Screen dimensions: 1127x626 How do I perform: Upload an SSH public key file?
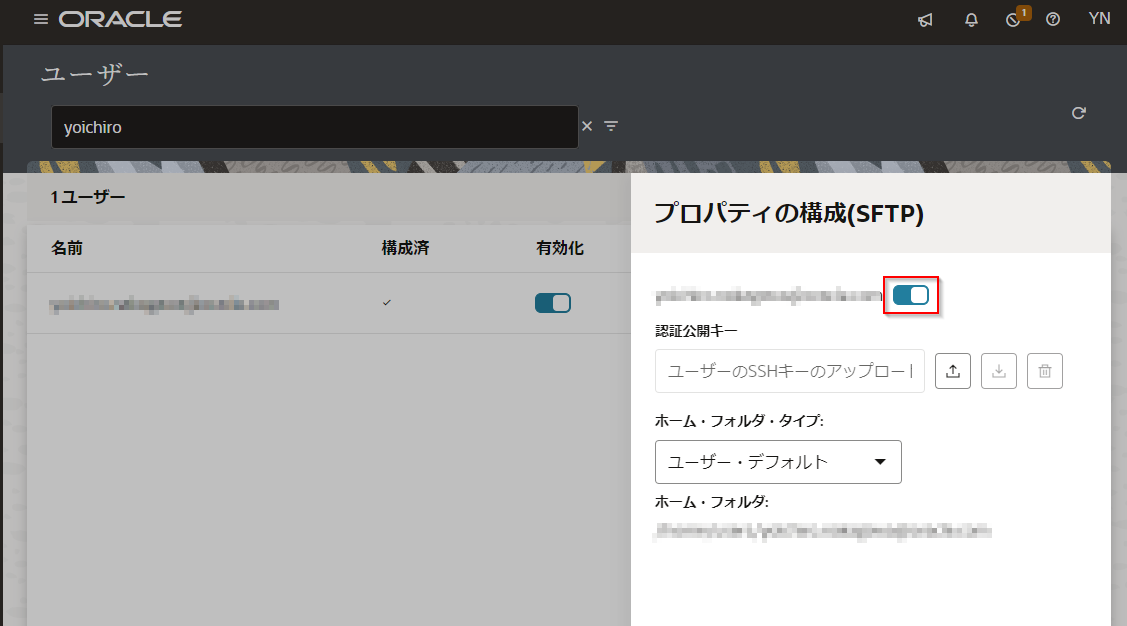click(953, 371)
